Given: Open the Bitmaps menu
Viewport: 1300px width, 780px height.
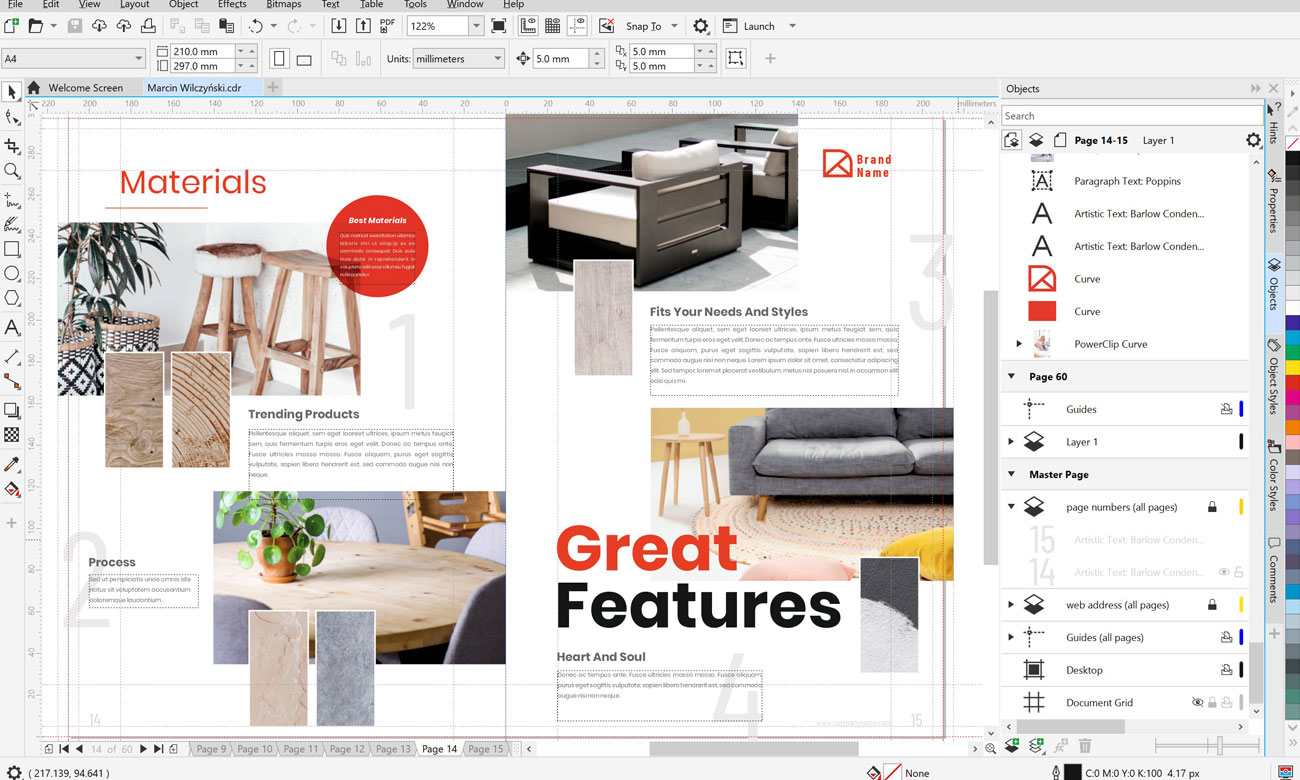Looking at the screenshot, I should click(284, 5).
